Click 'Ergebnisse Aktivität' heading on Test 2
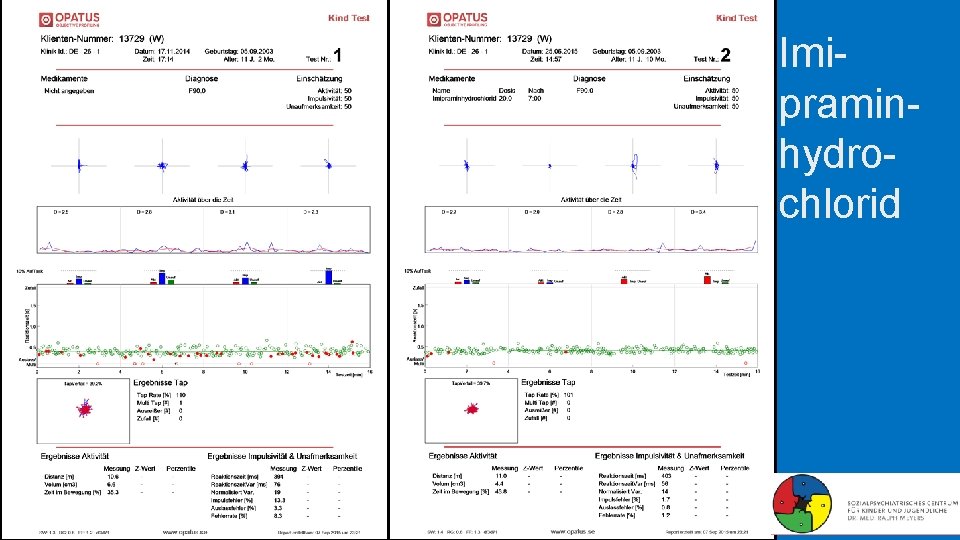The height and width of the screenshot is (540, 960). [463, 456]
